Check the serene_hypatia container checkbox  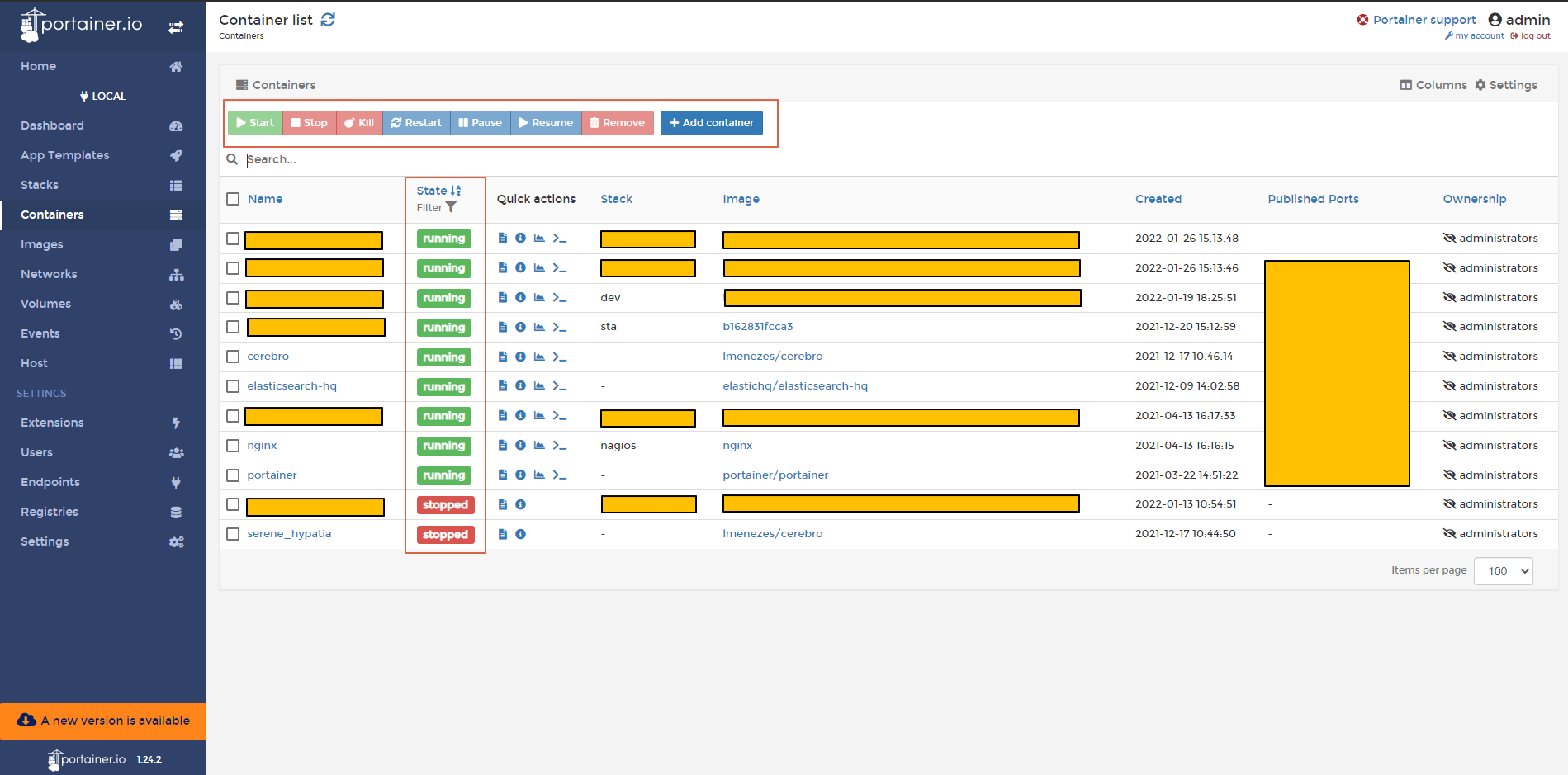233,534
